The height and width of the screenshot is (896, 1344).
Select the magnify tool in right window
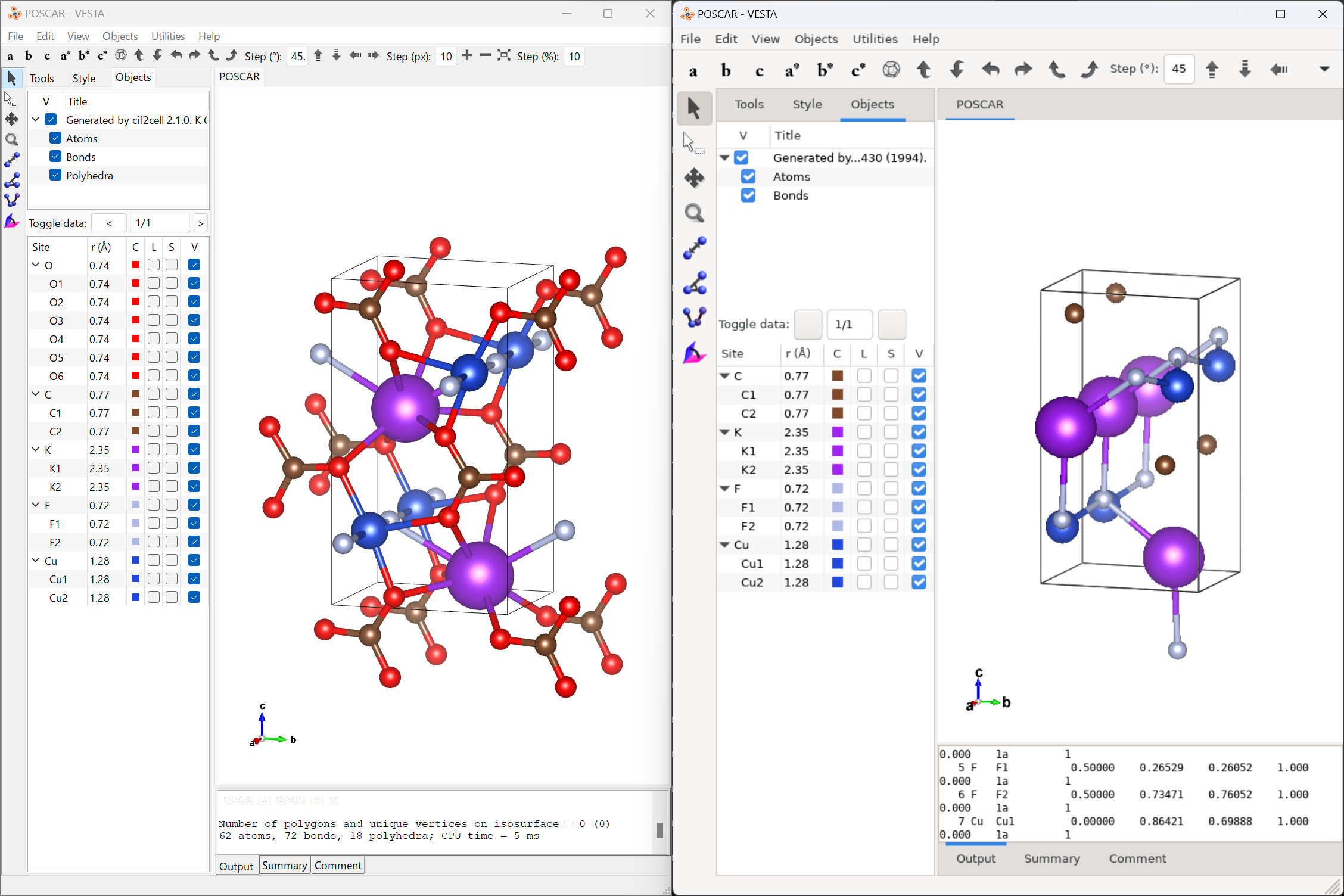(694, 213)
